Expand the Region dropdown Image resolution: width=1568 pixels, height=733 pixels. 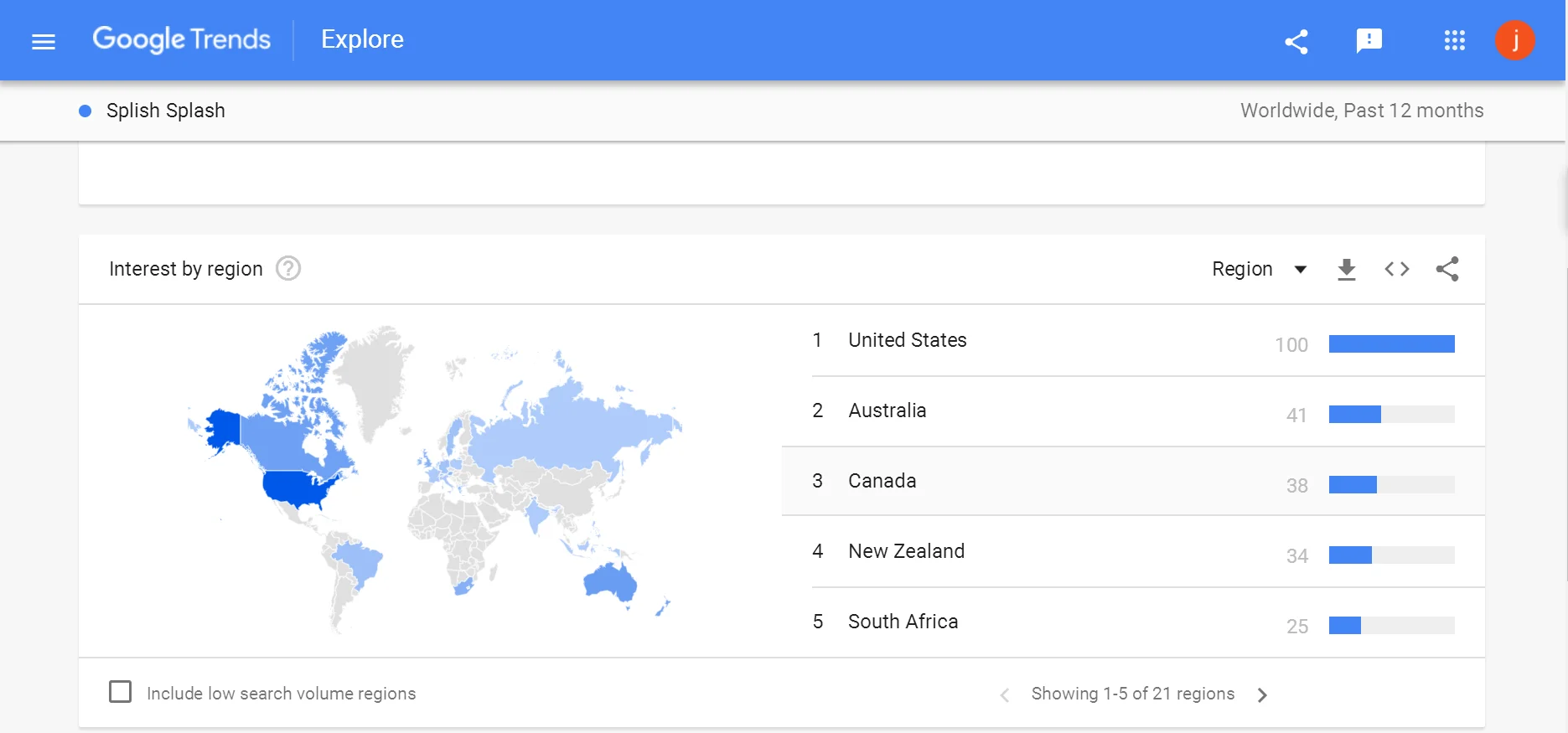click(1259, 269)
